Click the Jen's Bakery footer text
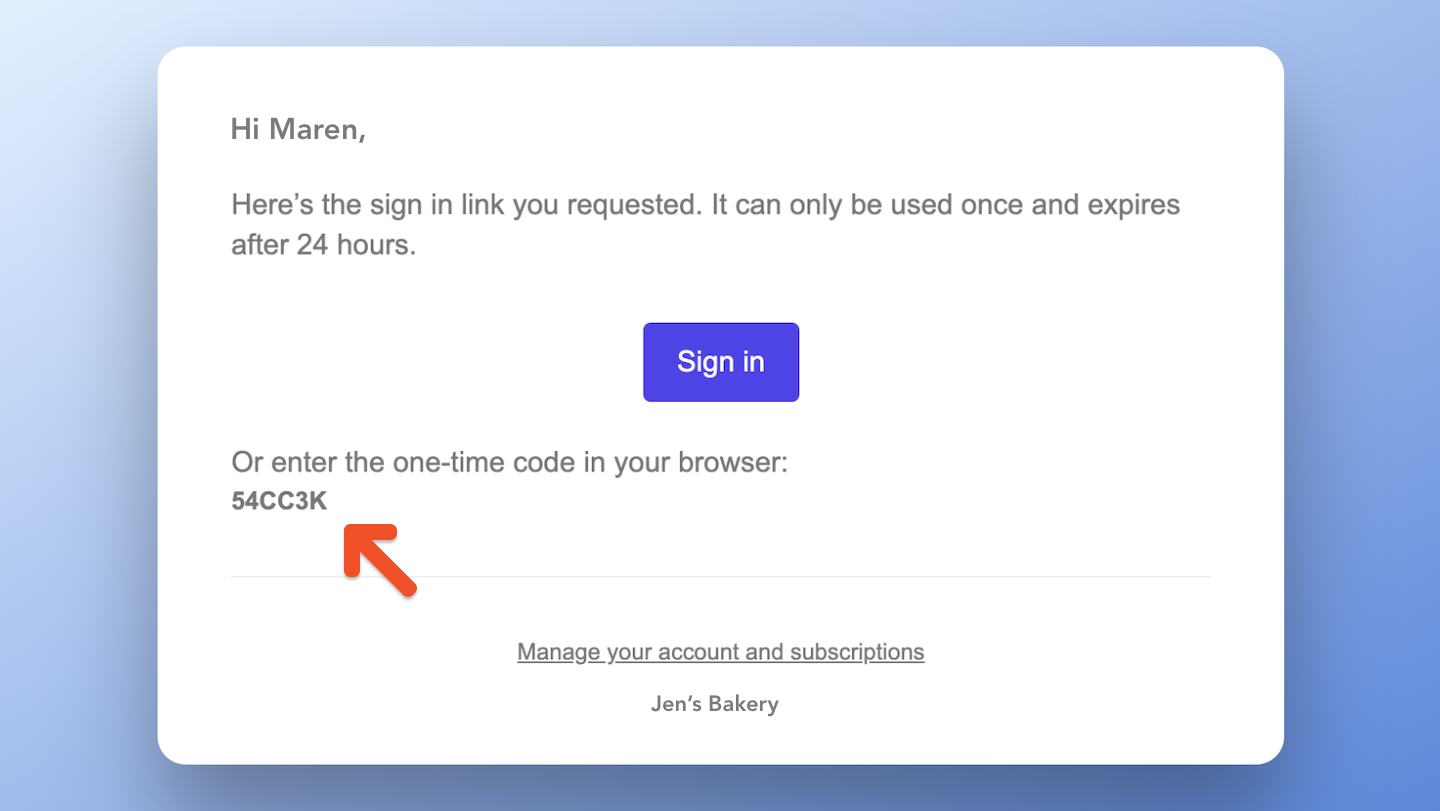 point(714,704)
